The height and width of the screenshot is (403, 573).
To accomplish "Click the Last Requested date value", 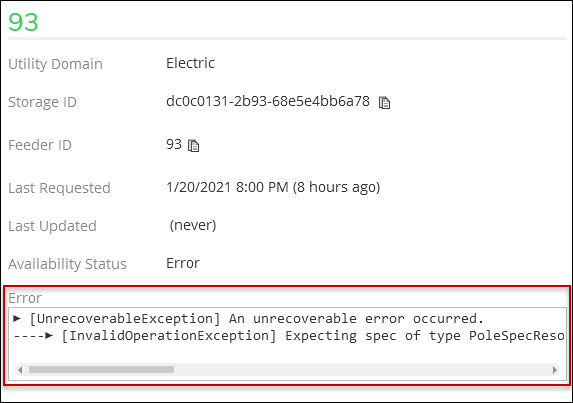I will [273, 187].
